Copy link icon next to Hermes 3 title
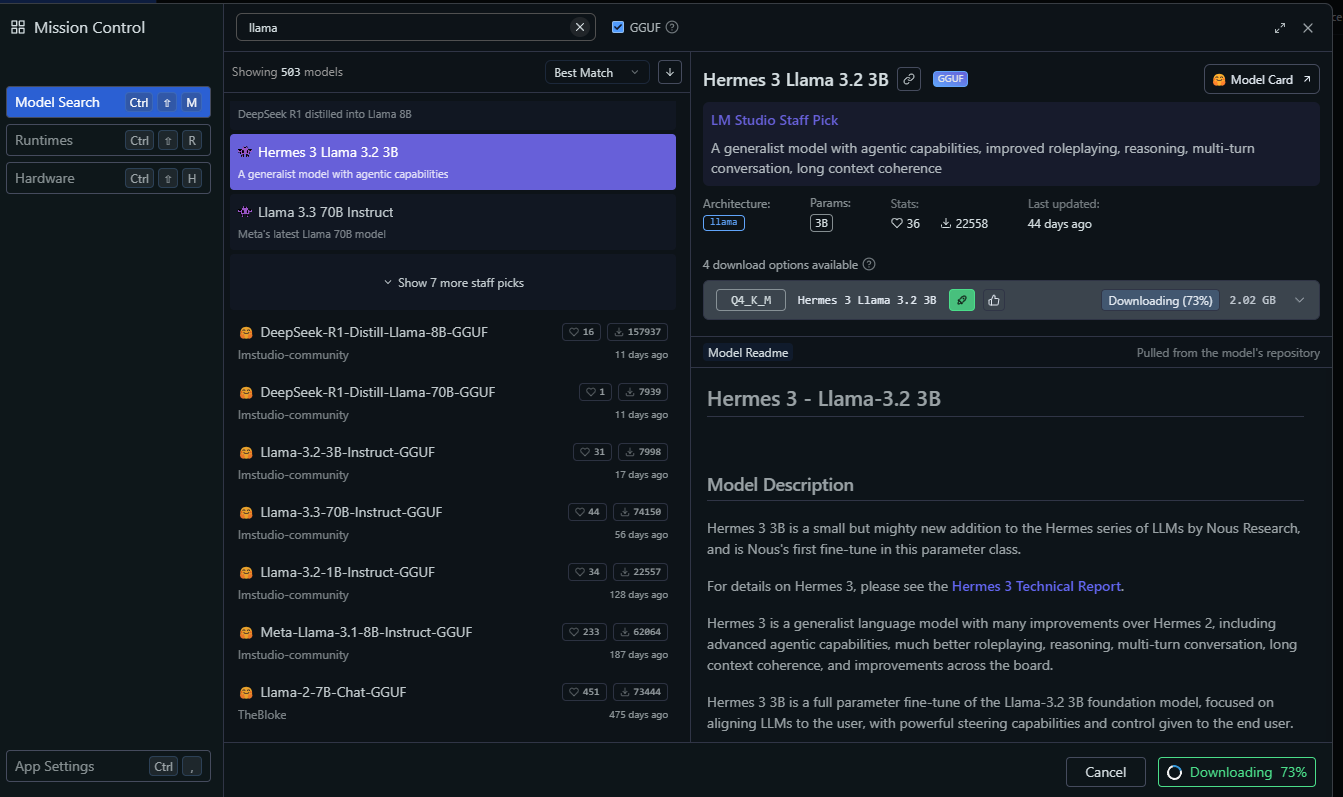1343x797 pixels. pos(908,79)
